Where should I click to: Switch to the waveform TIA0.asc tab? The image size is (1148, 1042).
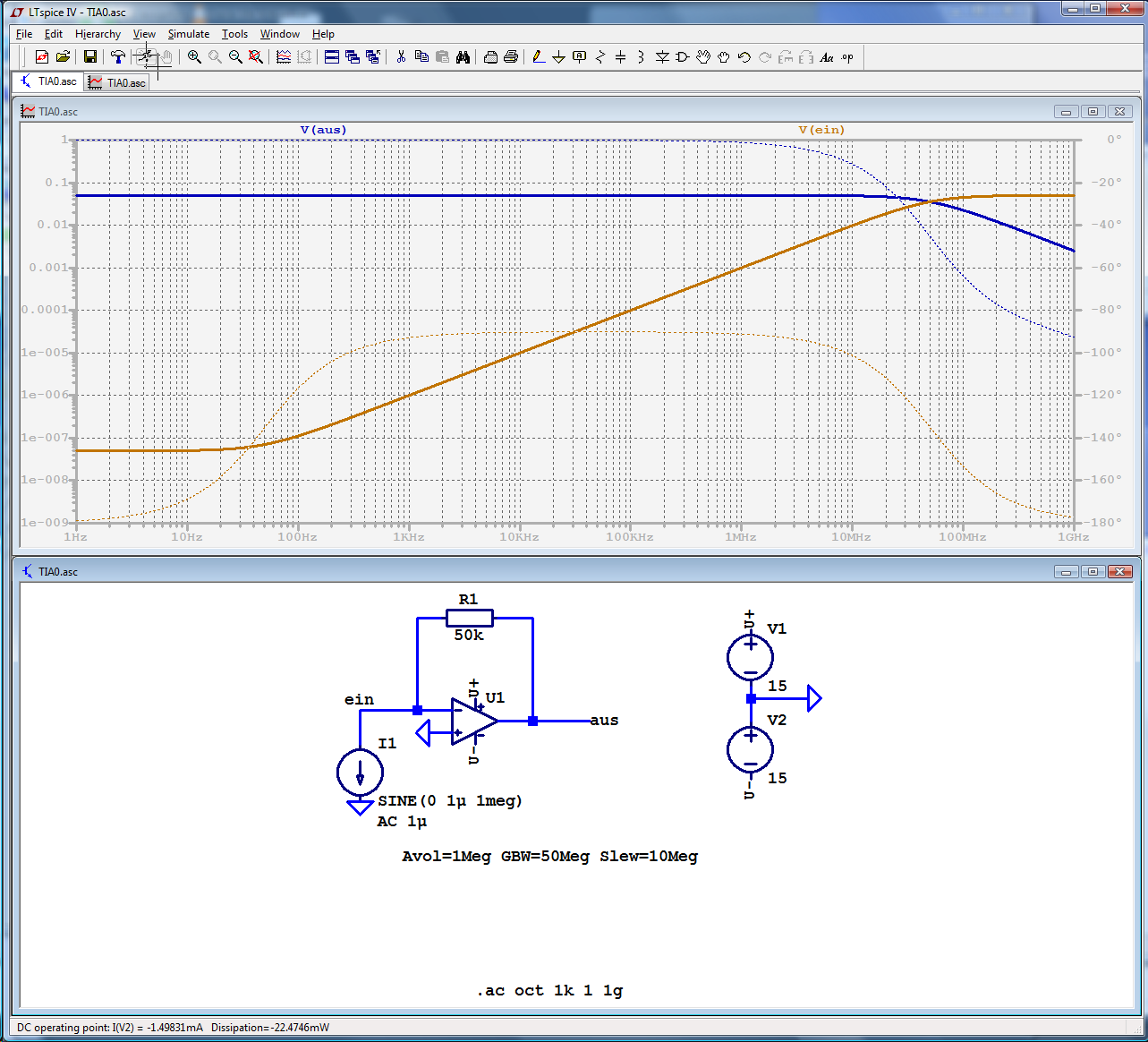[x=117, y=82]
